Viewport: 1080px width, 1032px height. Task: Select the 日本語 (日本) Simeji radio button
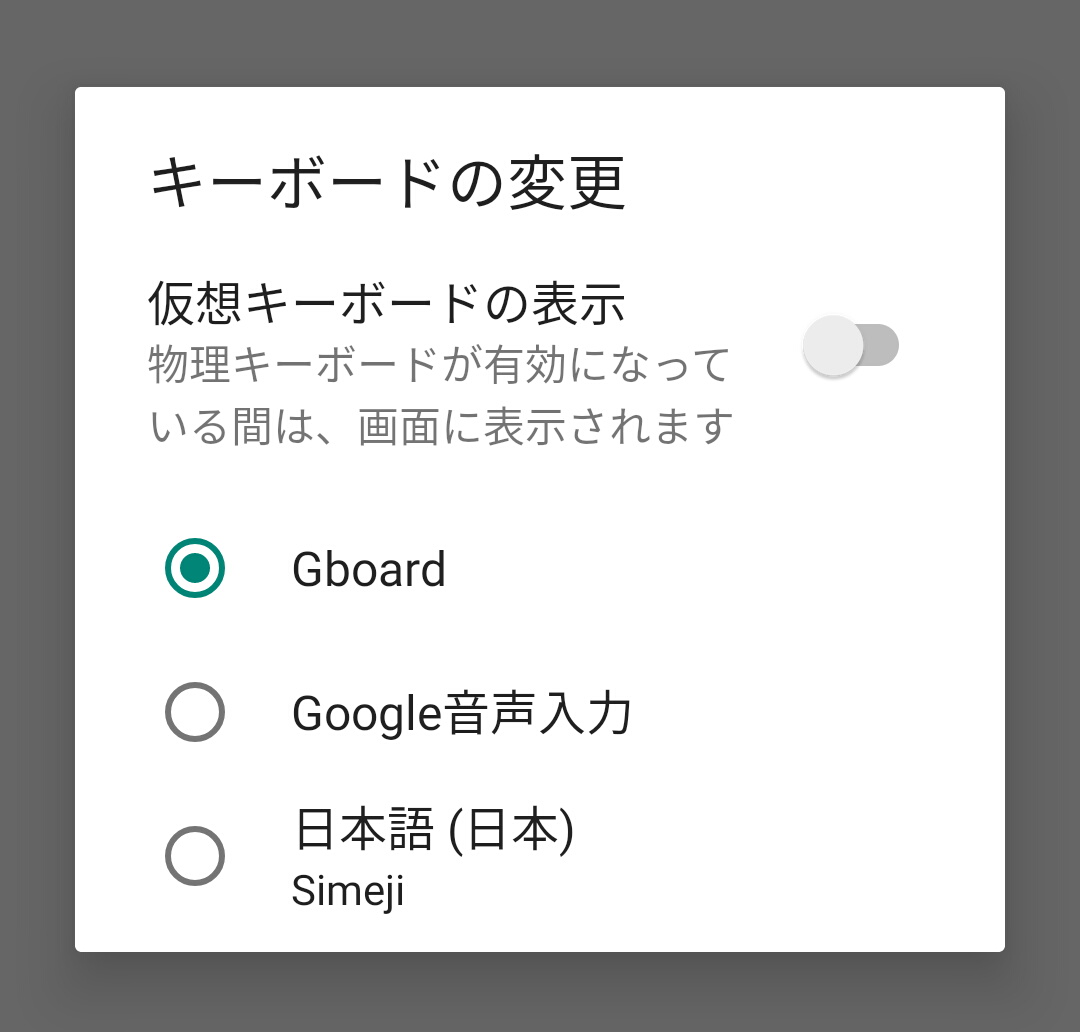pos(195,856)
